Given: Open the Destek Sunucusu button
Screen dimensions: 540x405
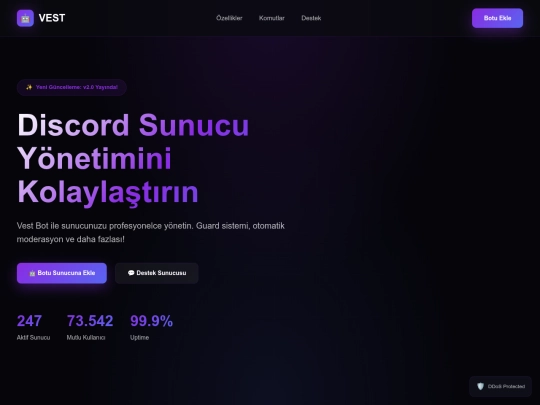Looking at the screenshot, I should (x=157, y=273).
